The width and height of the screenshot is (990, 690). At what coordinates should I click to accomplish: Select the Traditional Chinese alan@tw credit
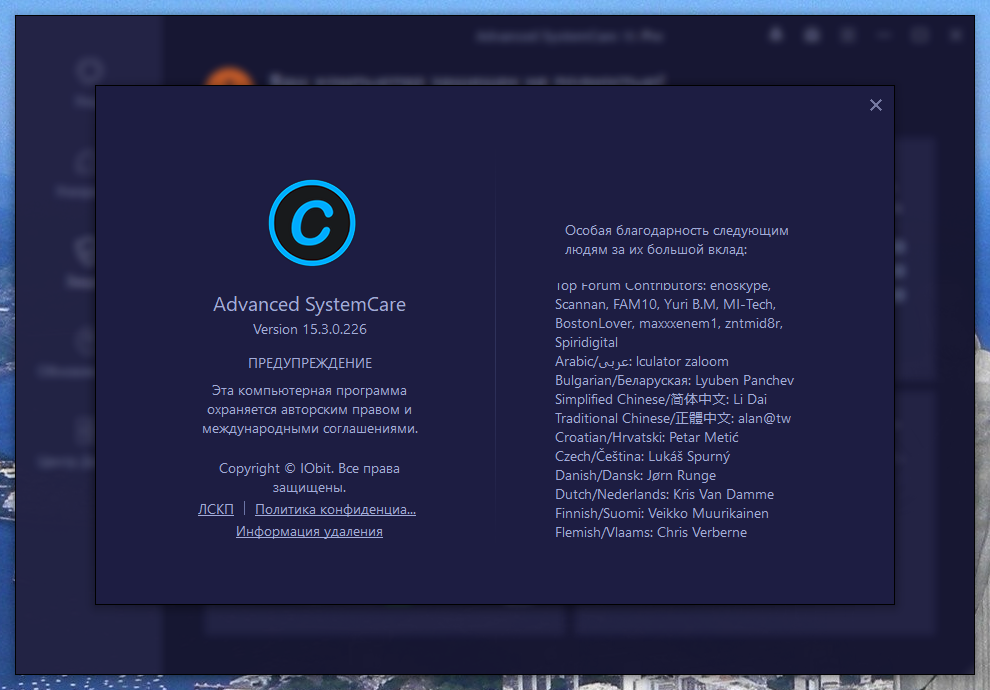672,418
